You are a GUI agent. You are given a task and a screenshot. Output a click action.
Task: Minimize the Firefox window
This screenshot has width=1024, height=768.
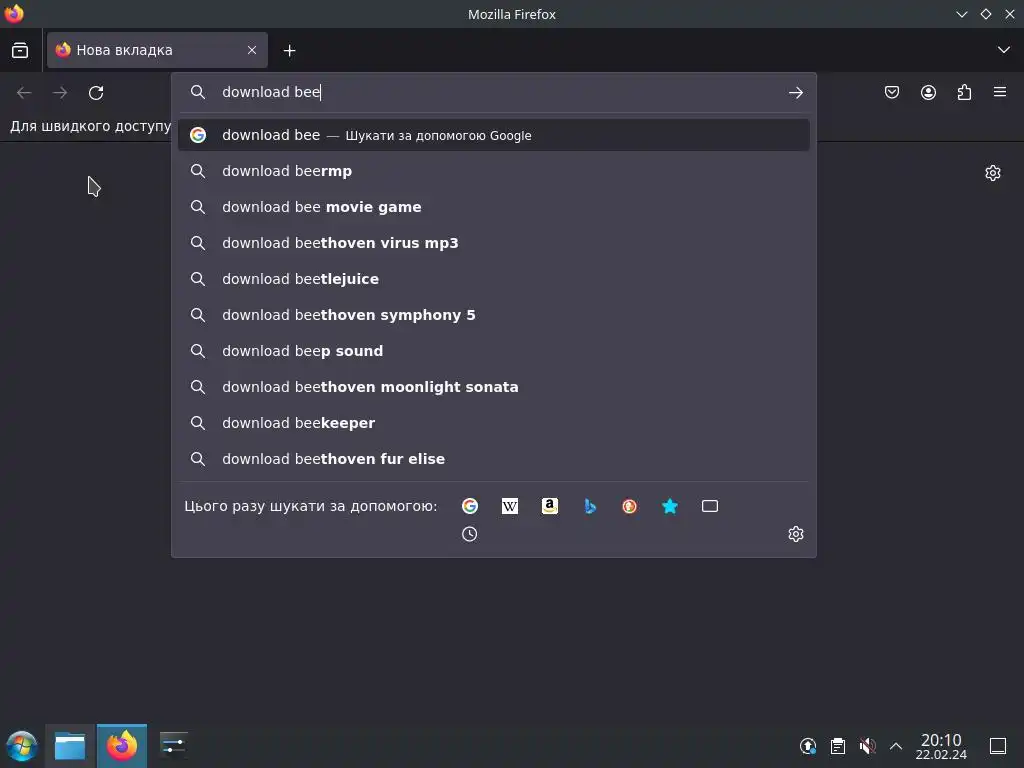(961, 14)
